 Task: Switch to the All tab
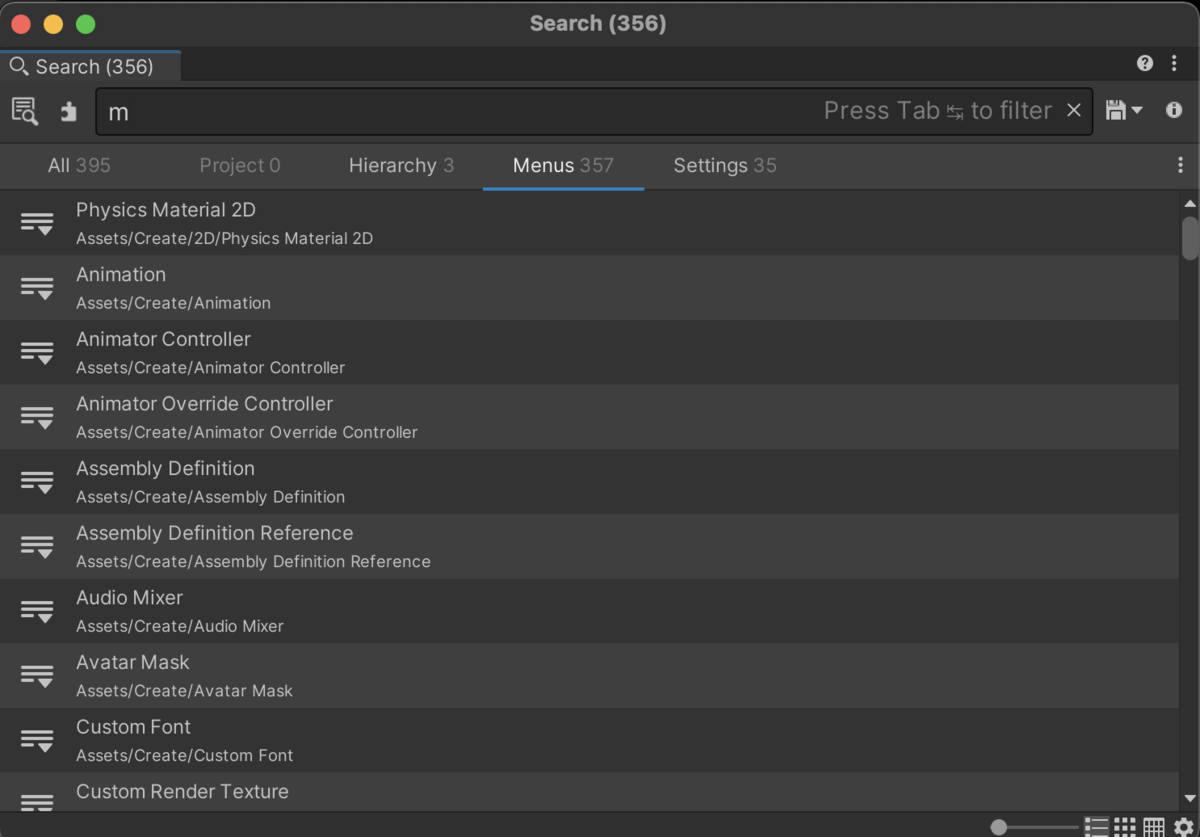[x=79, y=165]
